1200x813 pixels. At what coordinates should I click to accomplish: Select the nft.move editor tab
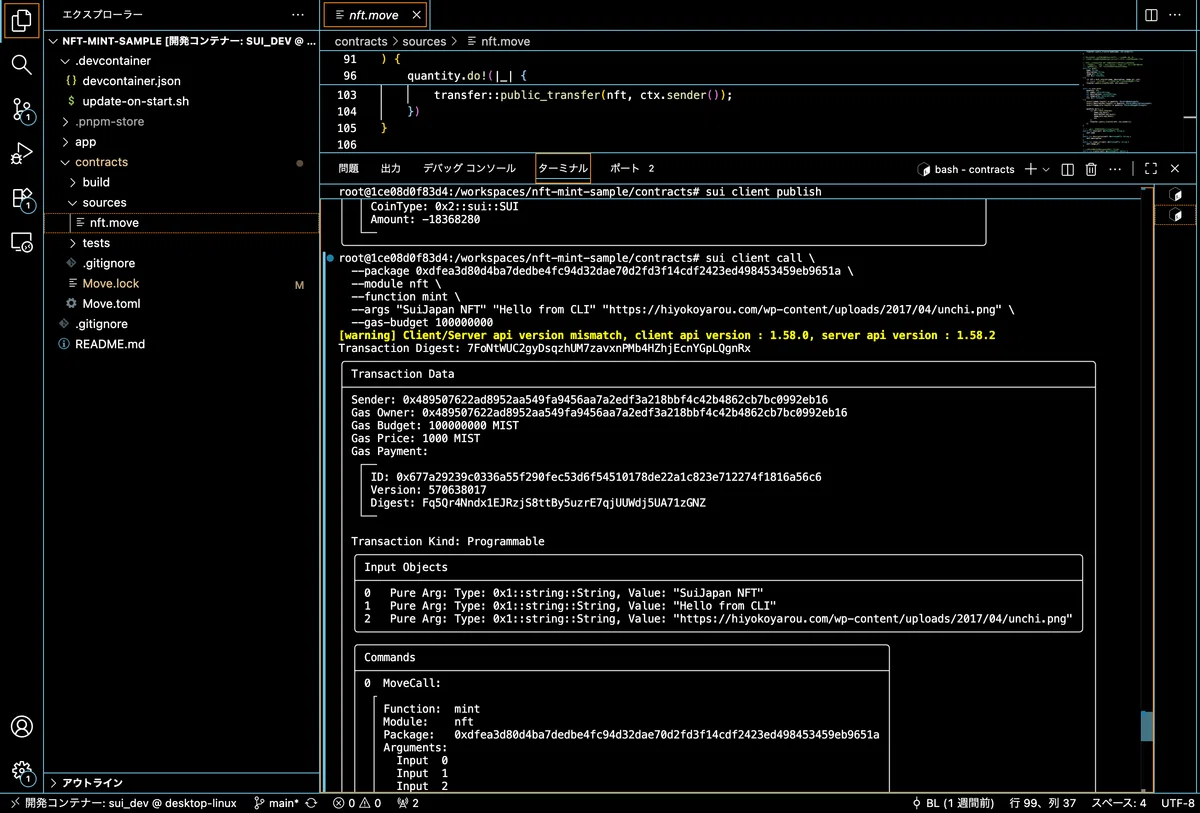375,15
